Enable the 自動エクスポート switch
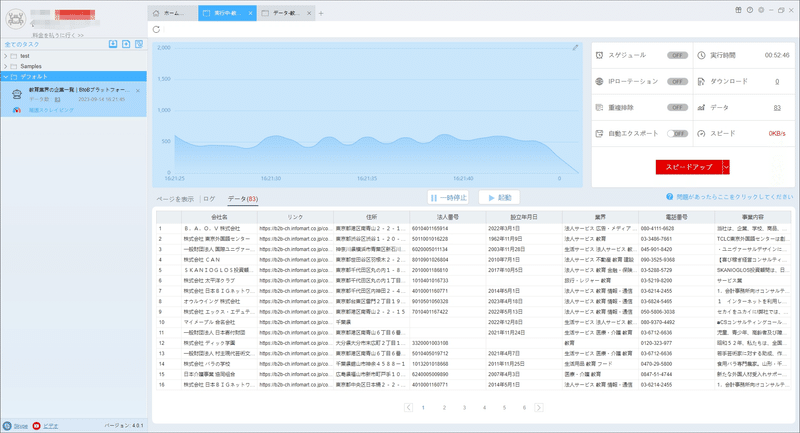 click(678, 134)
